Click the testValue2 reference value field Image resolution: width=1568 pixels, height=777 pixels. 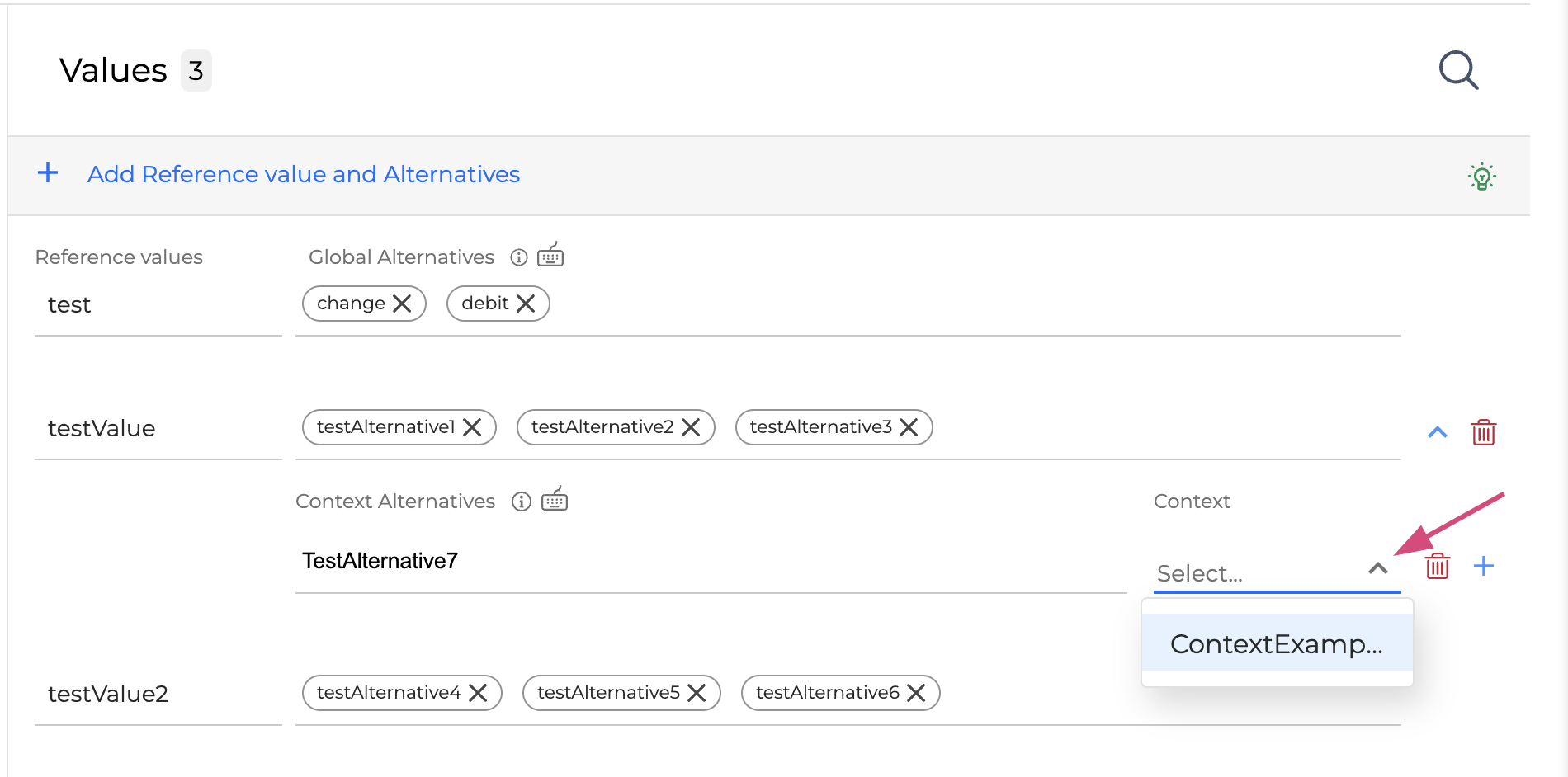157,694
